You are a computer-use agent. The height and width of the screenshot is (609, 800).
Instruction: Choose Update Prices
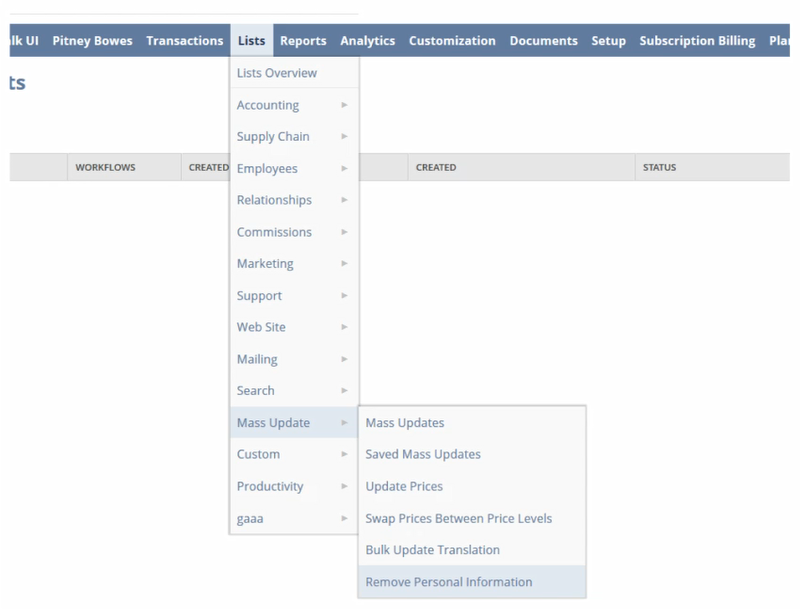[x=472, y=486]
